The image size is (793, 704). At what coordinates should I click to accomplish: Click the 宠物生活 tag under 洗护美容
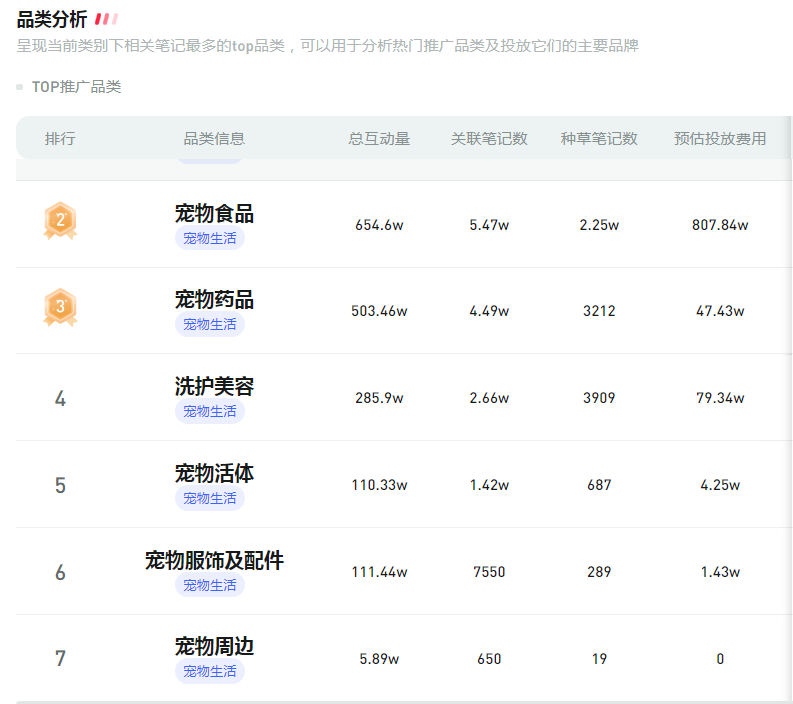point(210,411)
